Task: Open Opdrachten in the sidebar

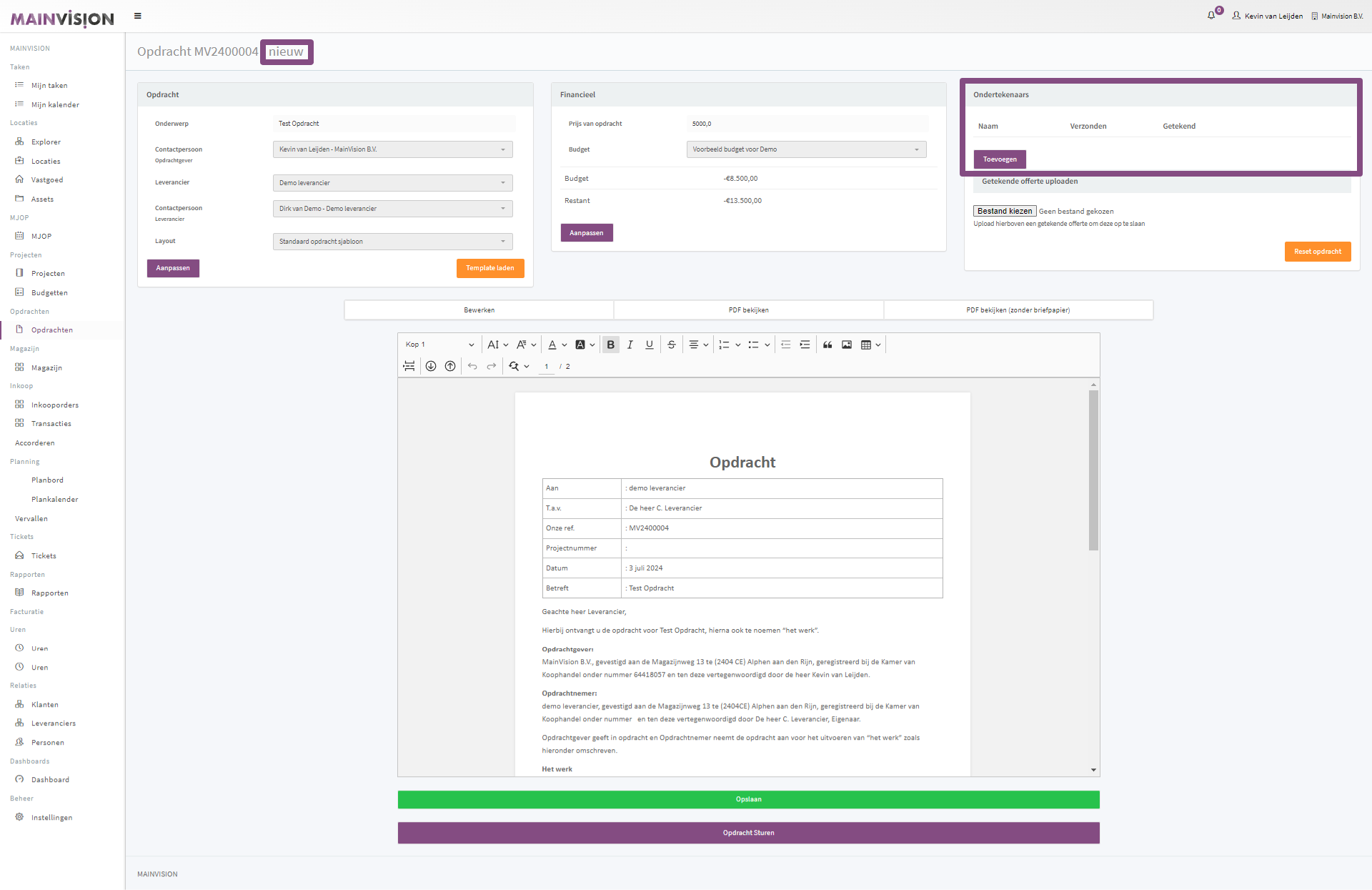Action: pos(51,330)
